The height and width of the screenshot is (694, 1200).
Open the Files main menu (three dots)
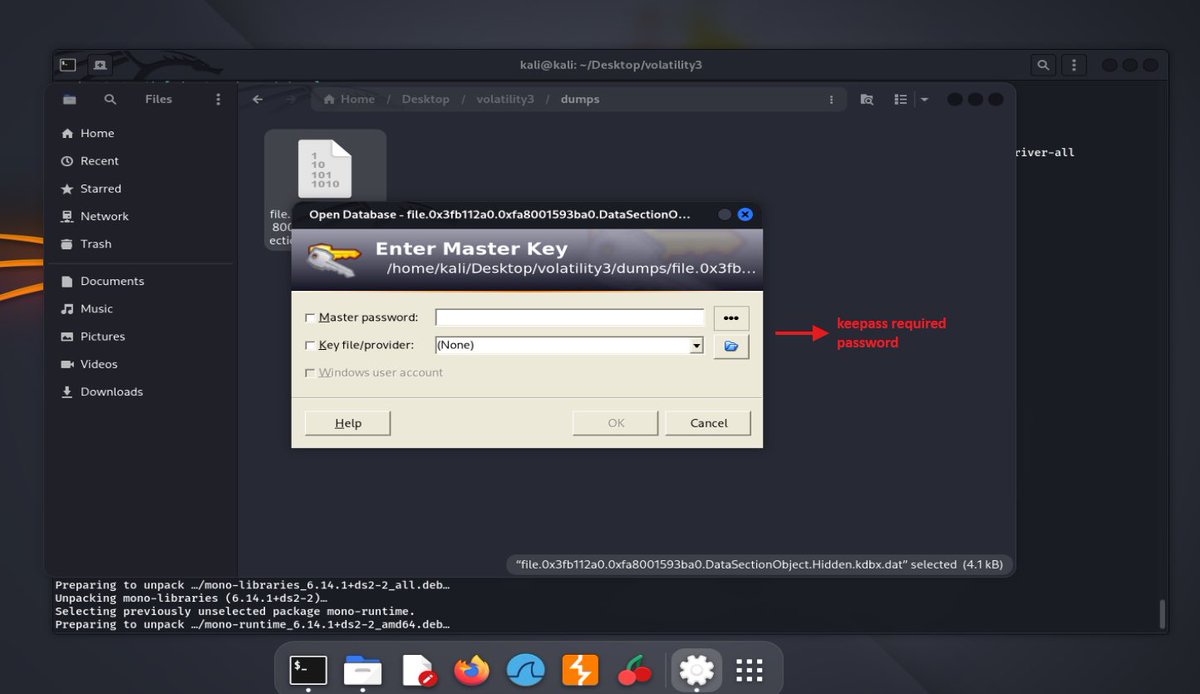tap(218, 99)
